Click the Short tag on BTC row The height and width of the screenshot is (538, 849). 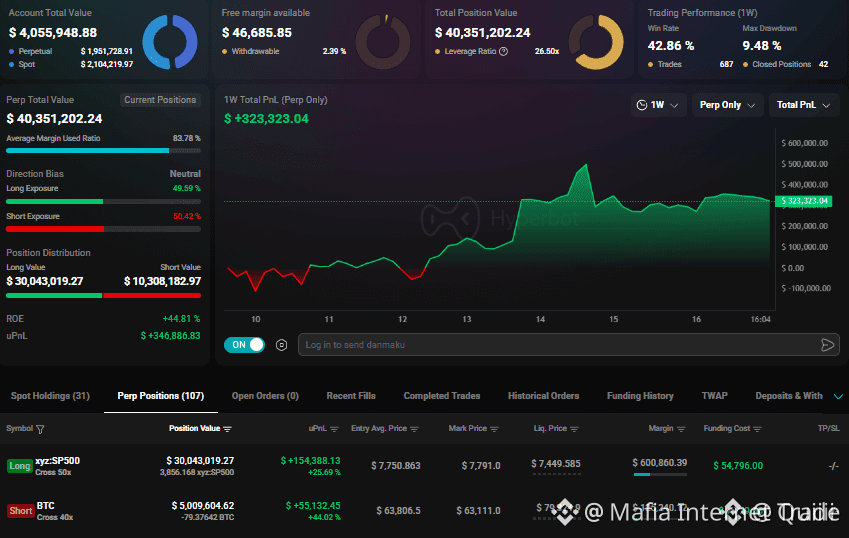click(21, 511)
